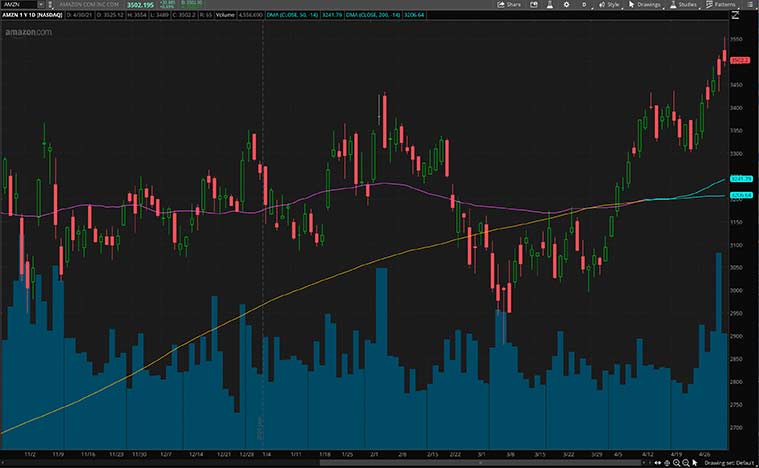759x468 pixels.
Task: Open Drawing set: Default selector
Action: (727, 463)
